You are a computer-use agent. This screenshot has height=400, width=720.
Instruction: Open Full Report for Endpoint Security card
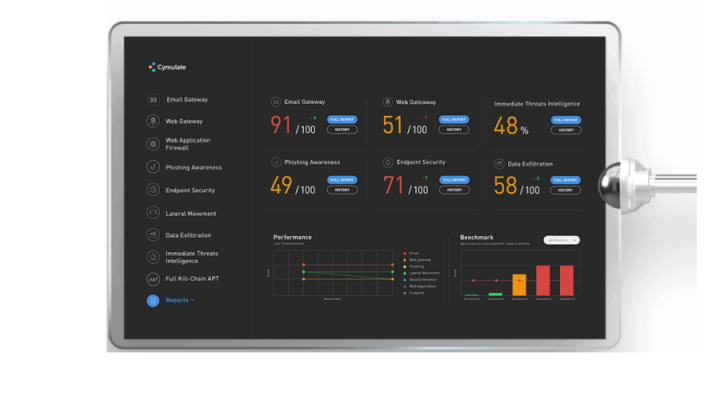tap(454, 180)
